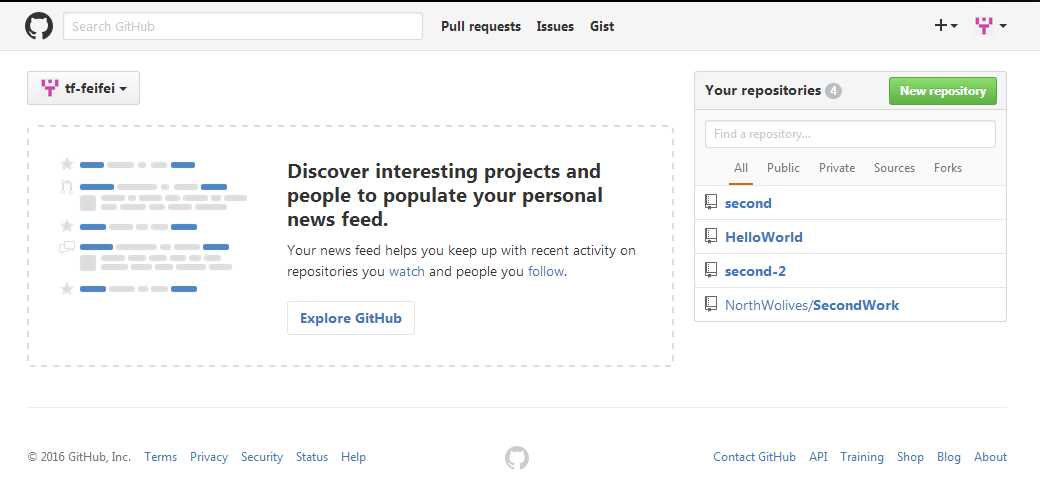Create a New repository

coord(942,91)
